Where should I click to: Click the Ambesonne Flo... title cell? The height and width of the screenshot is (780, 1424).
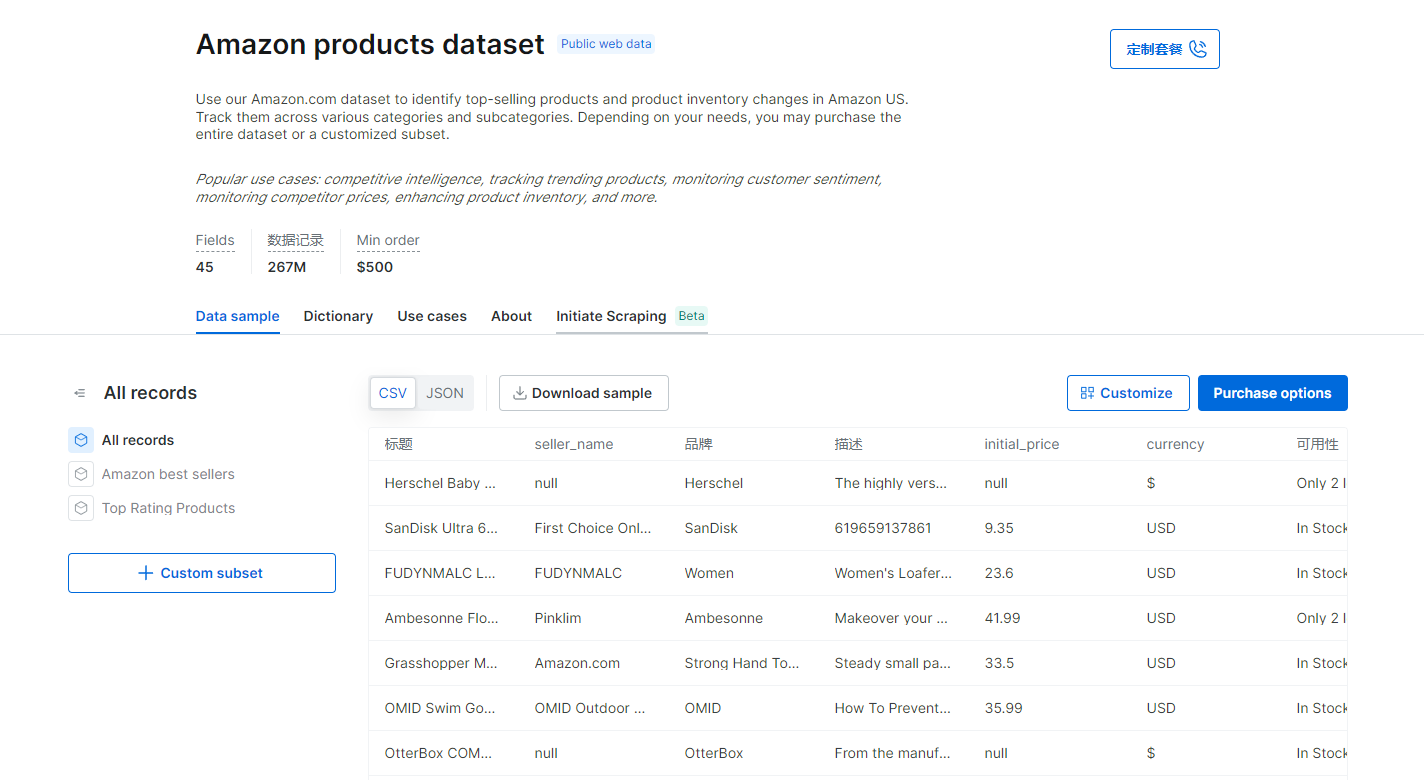(x=441, y=618)
